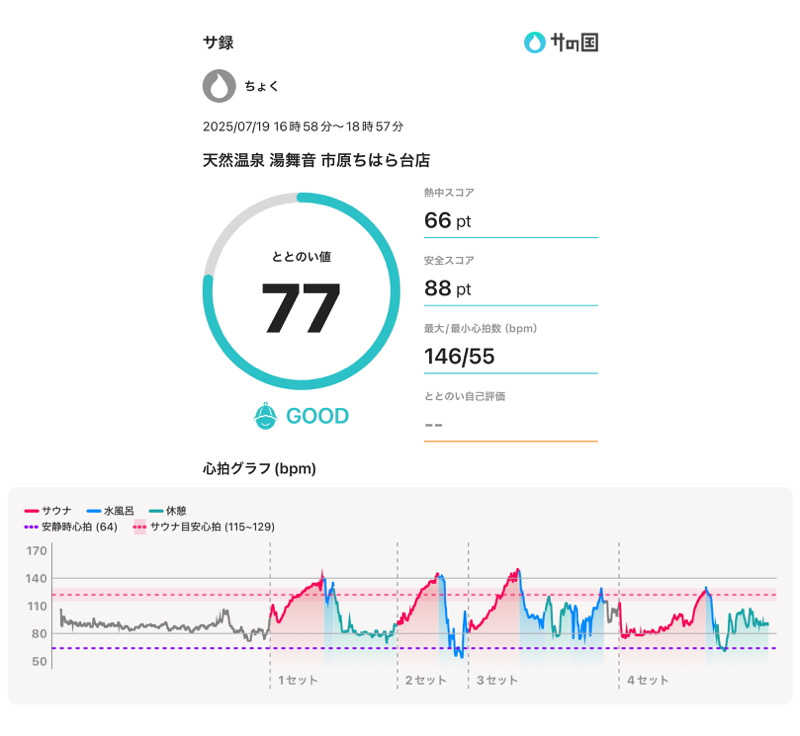Open the facility name 天然温泉 湯舞音 市原ちはら台店
The image size is (800, 736).
click(x=316, y=160)
